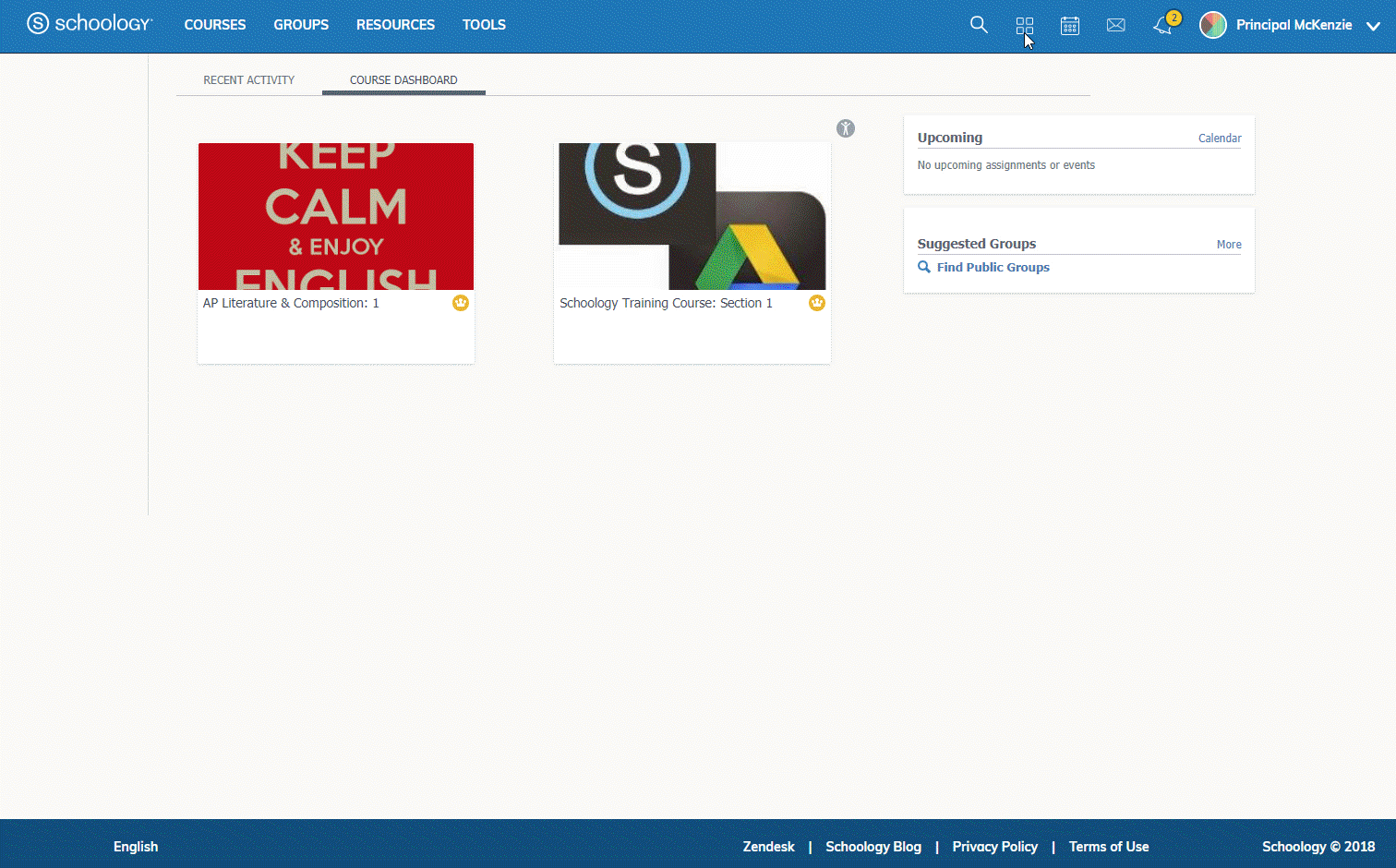Open AP Literature course thumbnail
Screen dimensions: 1396x868
click(x=336, y=217)
